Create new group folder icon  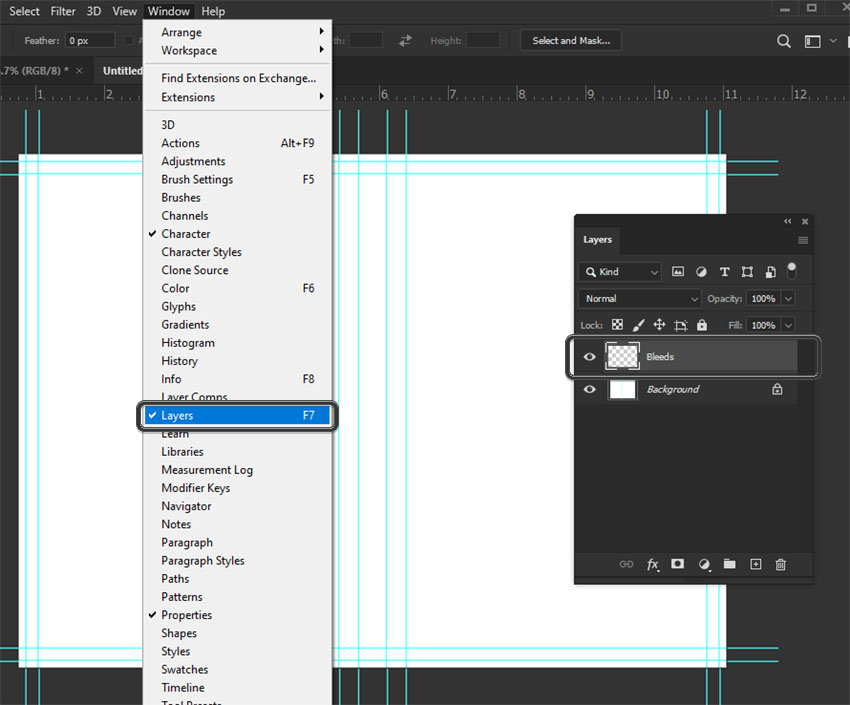(x=730, y=564)
